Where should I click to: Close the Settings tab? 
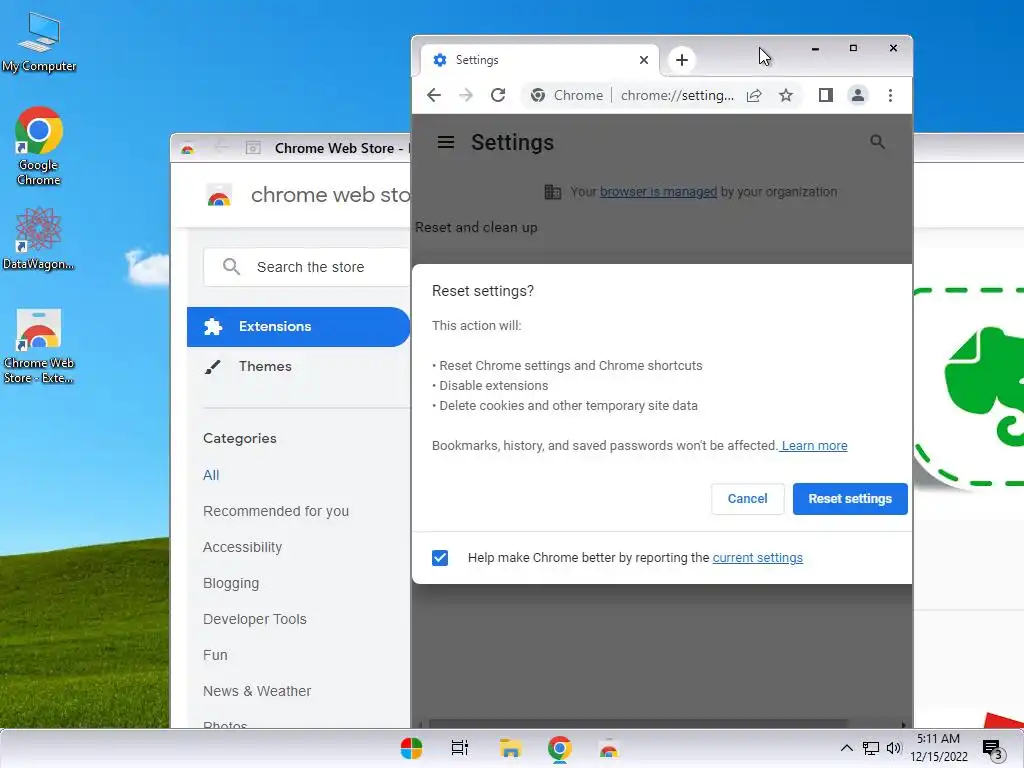644,60
